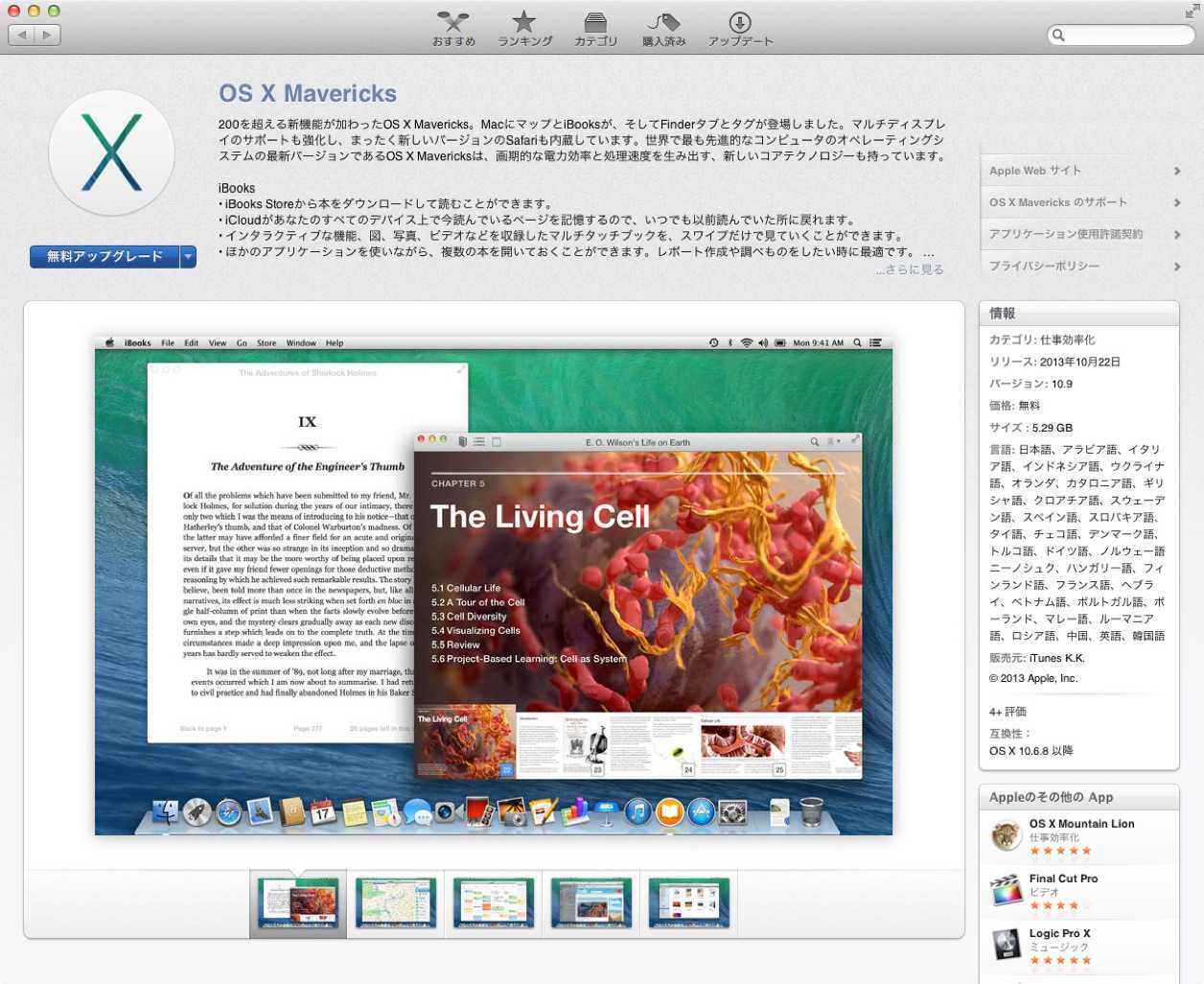Click chevron next to OS X Mavericks のサポート
This screenshot has height=984, width=1204.
click(1177, 202)
